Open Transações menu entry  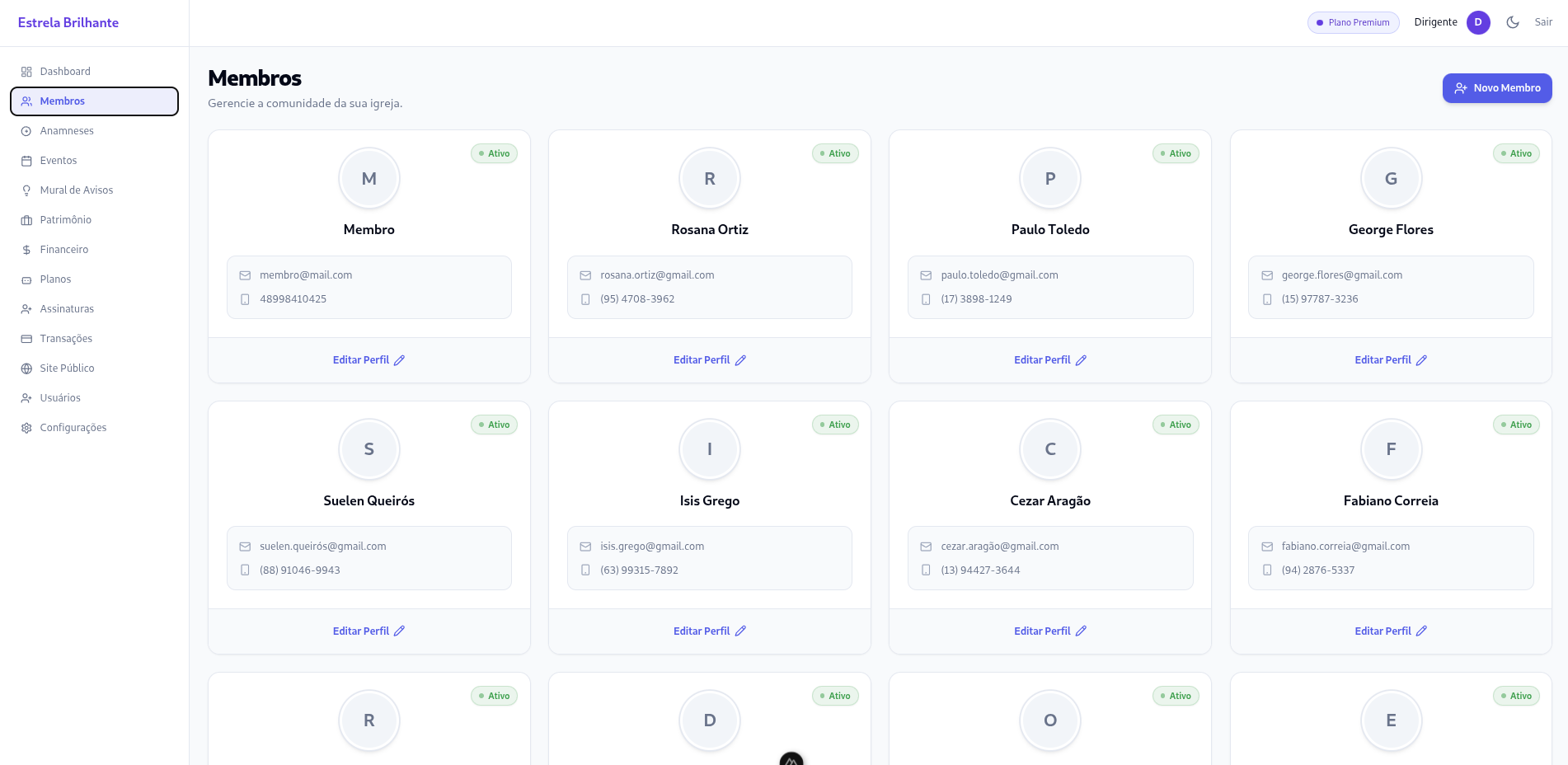click(x=94, y=339)
